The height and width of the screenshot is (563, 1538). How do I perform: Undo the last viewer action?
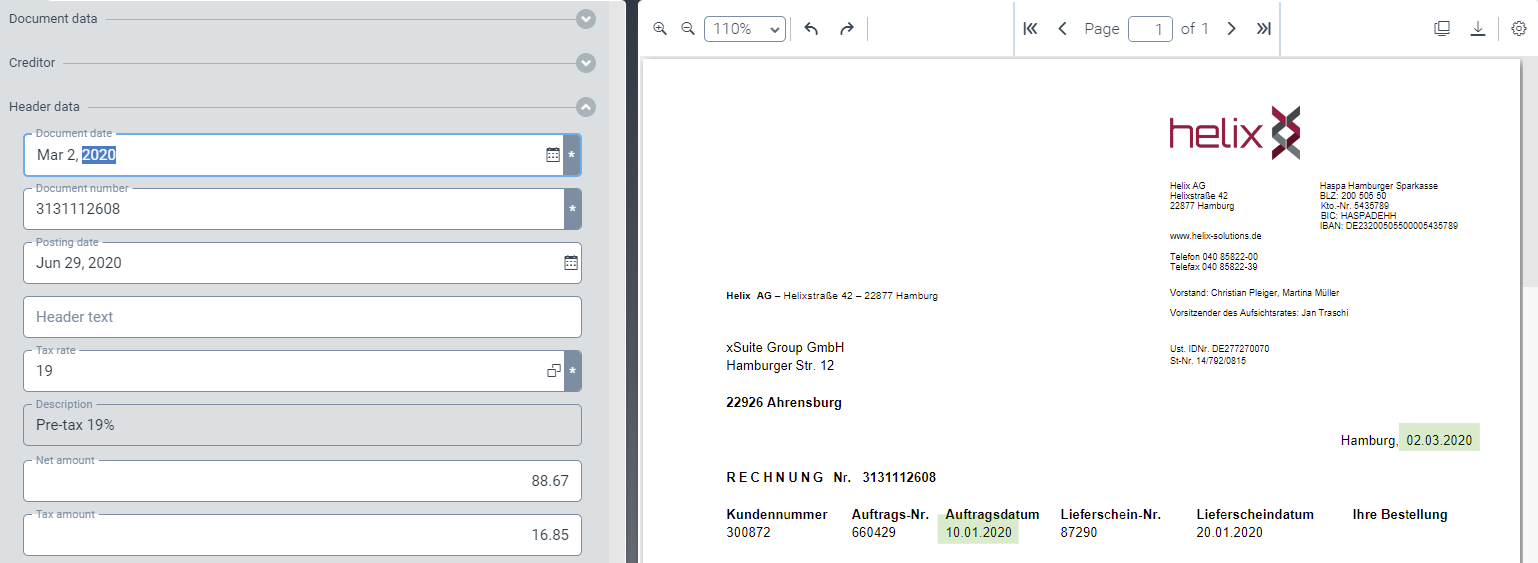coord(811,29)
